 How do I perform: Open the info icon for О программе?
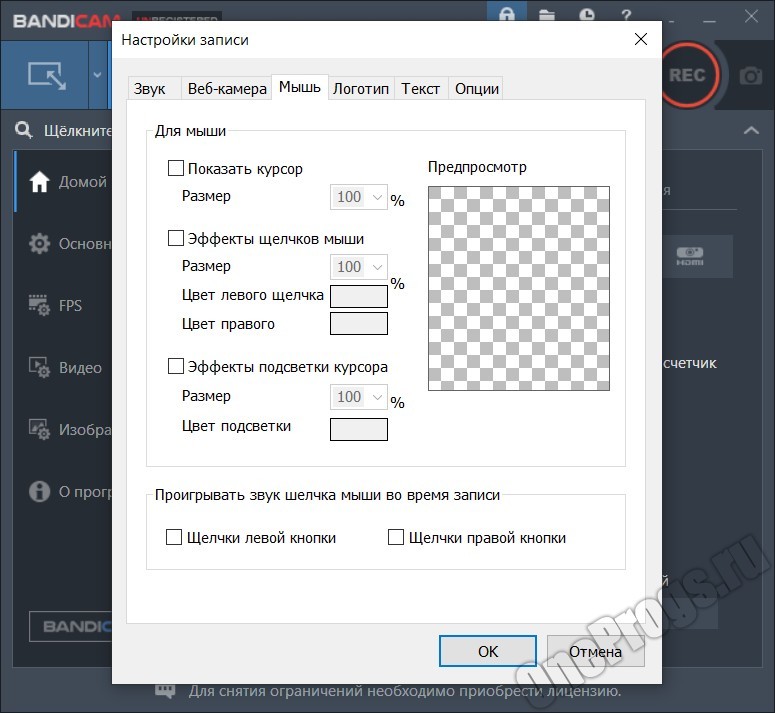click(x=40, y=491)
